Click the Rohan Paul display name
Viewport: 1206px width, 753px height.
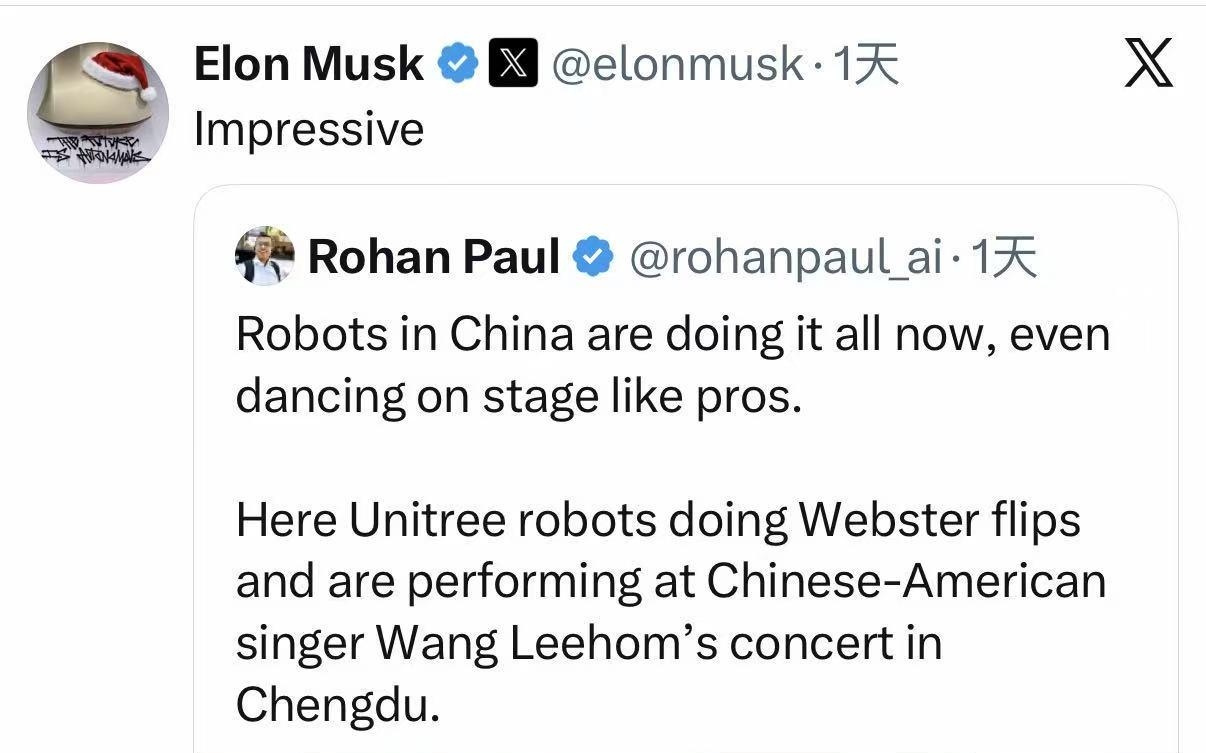click(433, 257)
